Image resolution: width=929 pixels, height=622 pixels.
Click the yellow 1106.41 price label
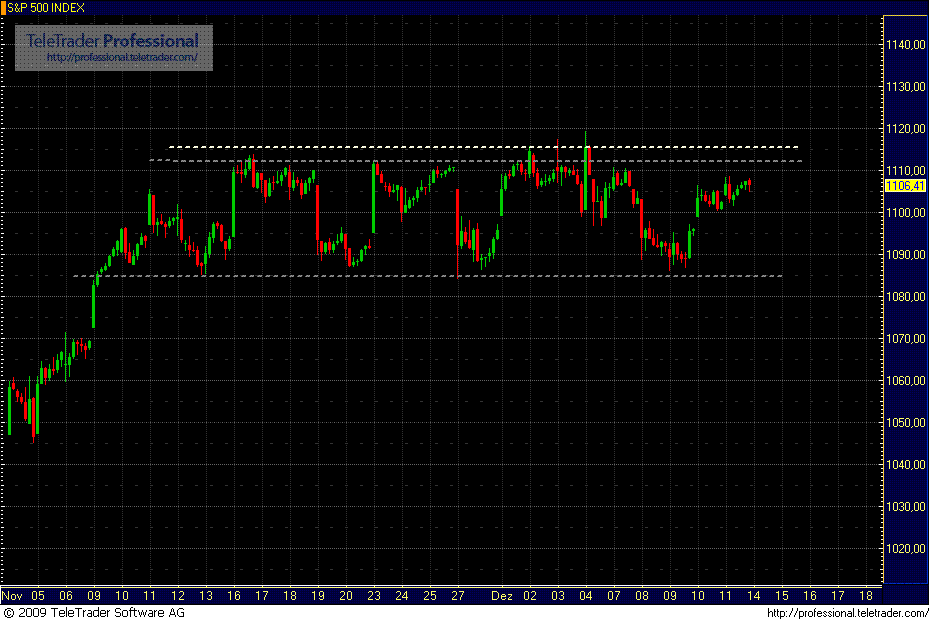(x=903, y=185)
